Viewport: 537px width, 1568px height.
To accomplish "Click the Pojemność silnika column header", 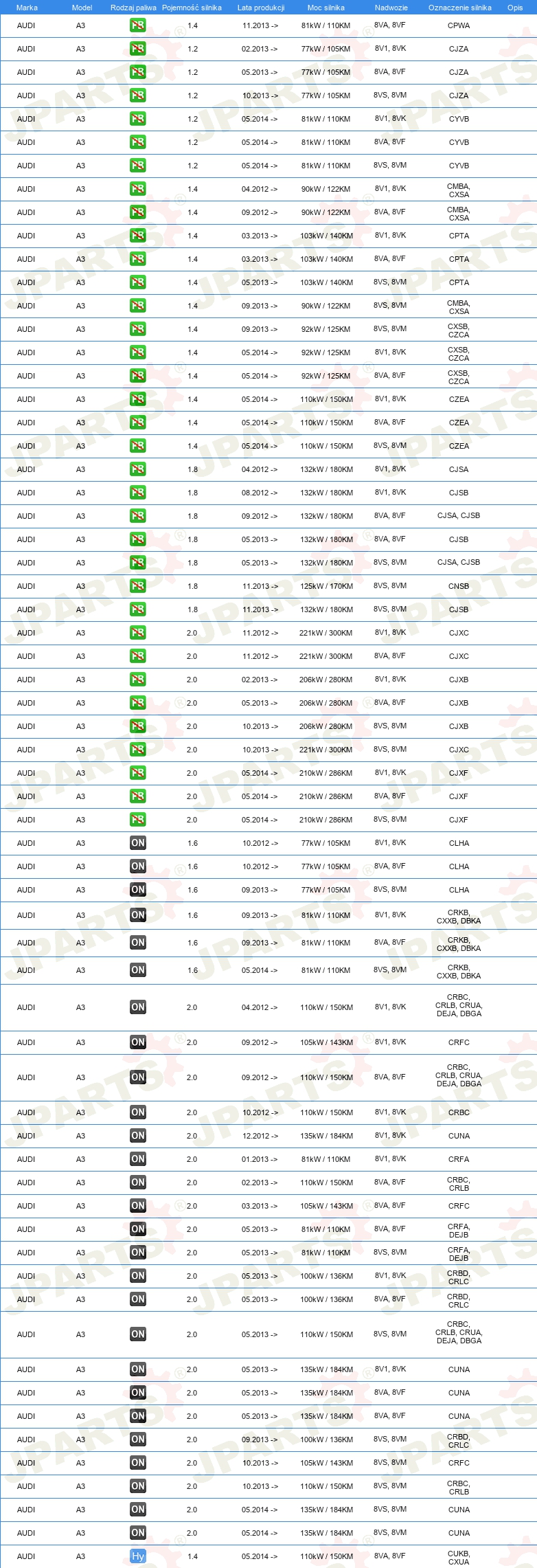I will (192, 8).
